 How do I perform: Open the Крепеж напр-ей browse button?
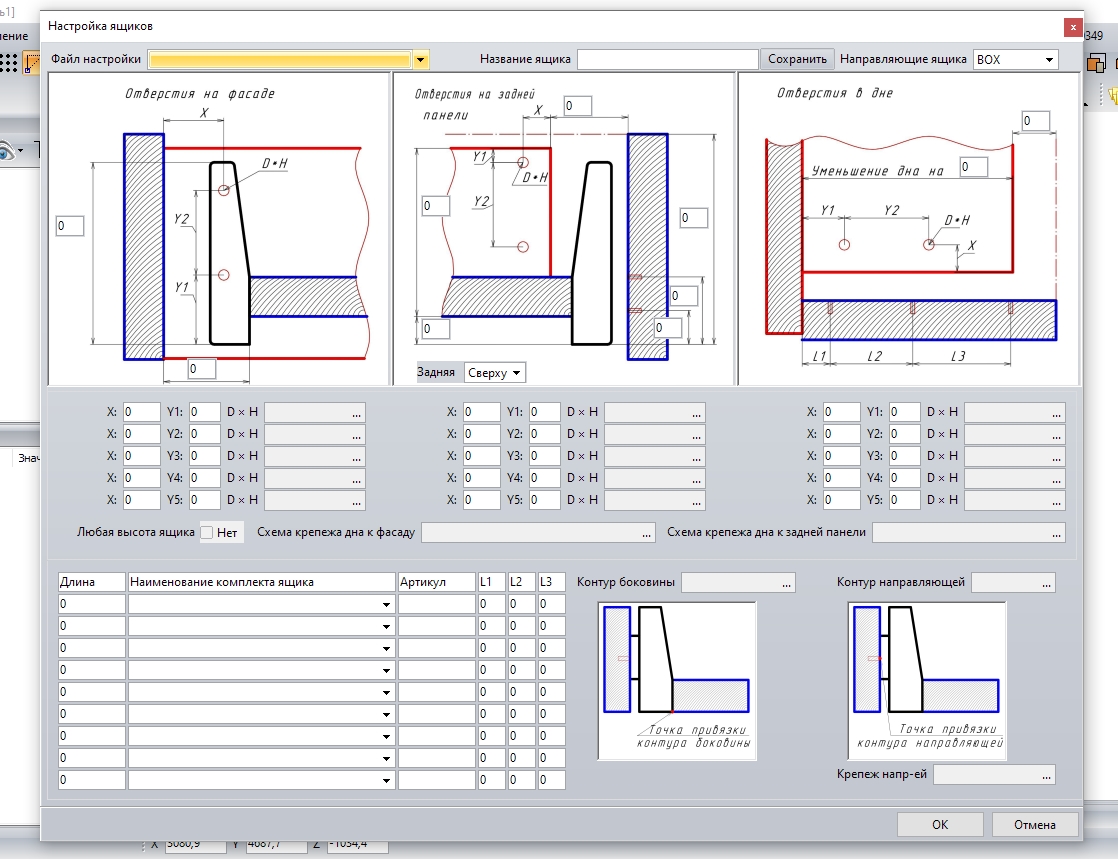point(1046,775)
